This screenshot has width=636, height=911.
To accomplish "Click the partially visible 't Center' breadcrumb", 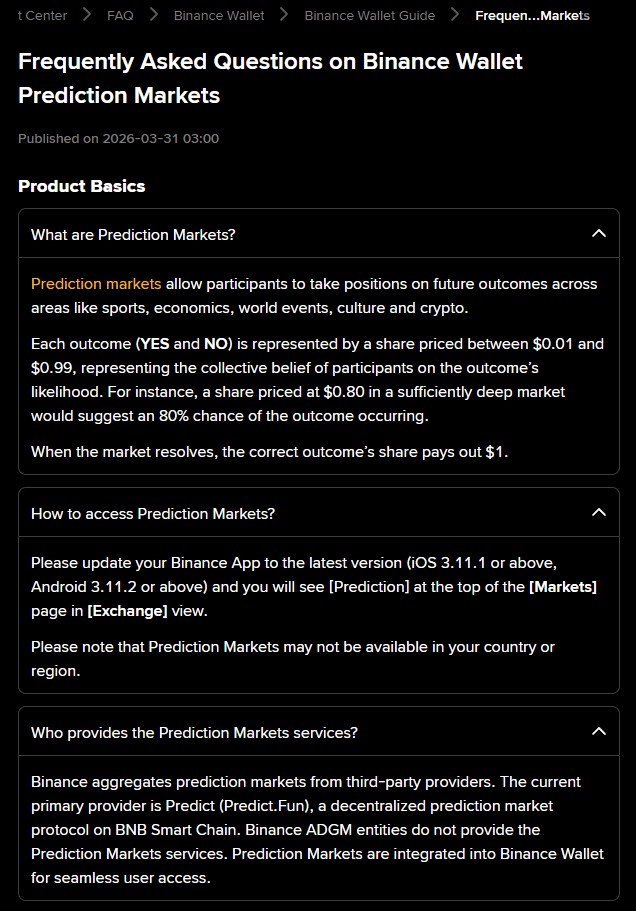I will (43, 16).
